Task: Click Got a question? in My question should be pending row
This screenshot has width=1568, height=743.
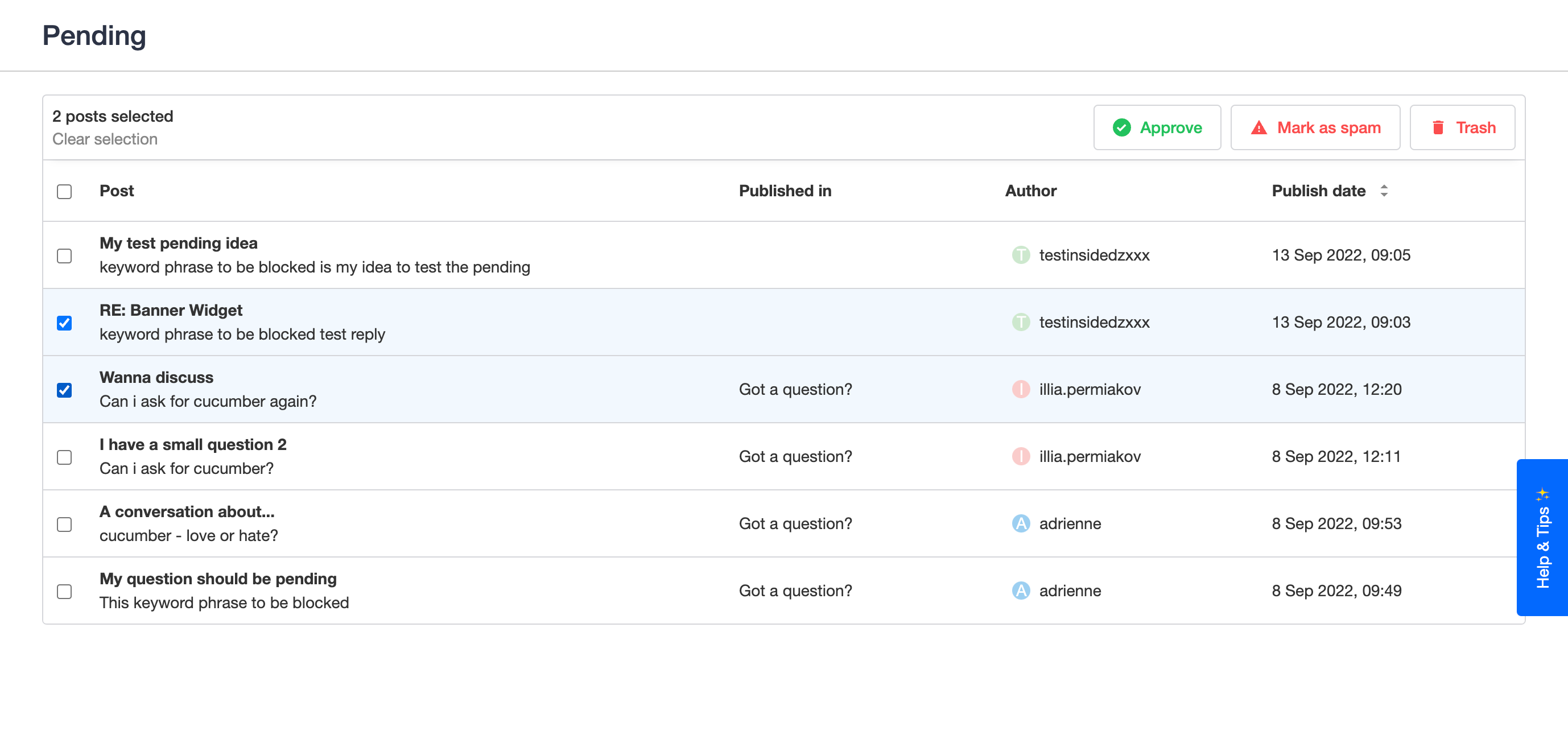Action: [x=795, y=591]
